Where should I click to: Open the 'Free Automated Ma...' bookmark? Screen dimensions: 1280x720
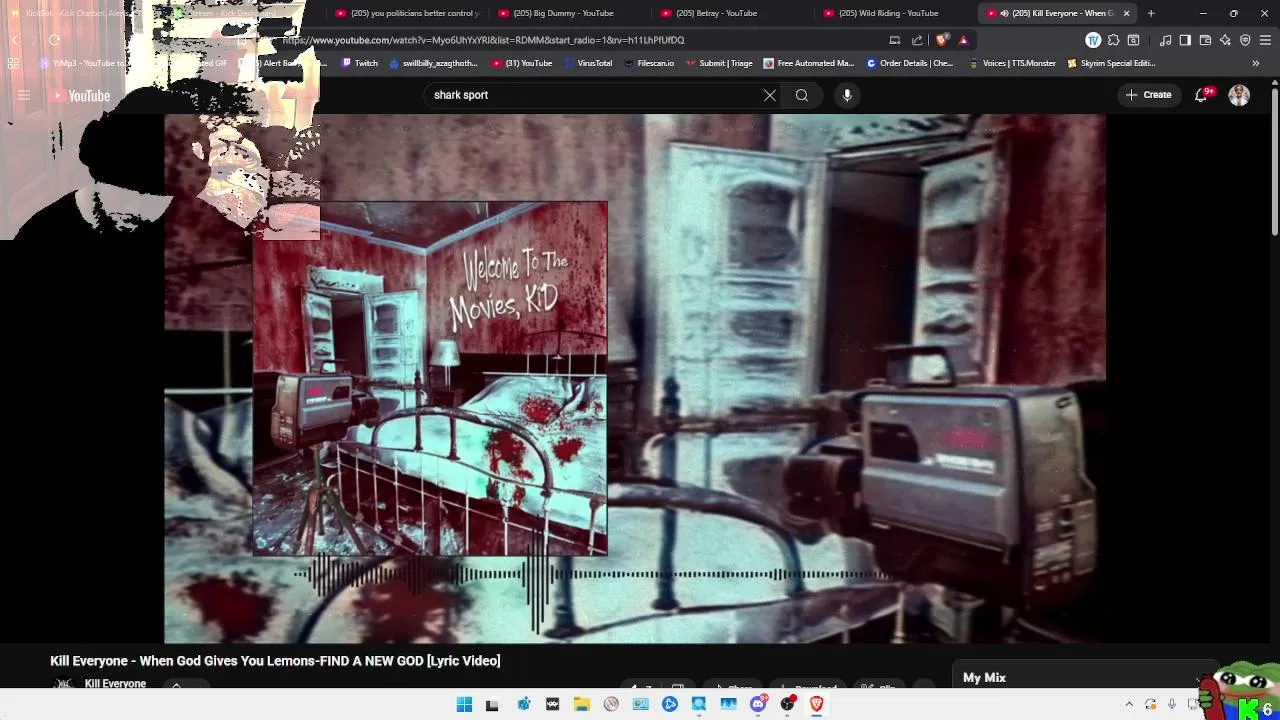click(809, 63)
